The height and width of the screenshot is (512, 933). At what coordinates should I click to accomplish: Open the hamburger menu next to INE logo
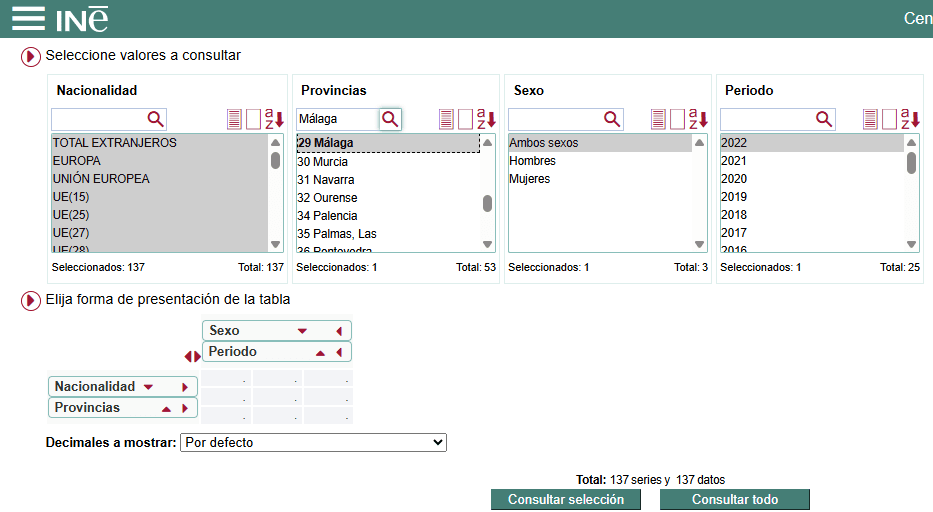click(27, 18)
